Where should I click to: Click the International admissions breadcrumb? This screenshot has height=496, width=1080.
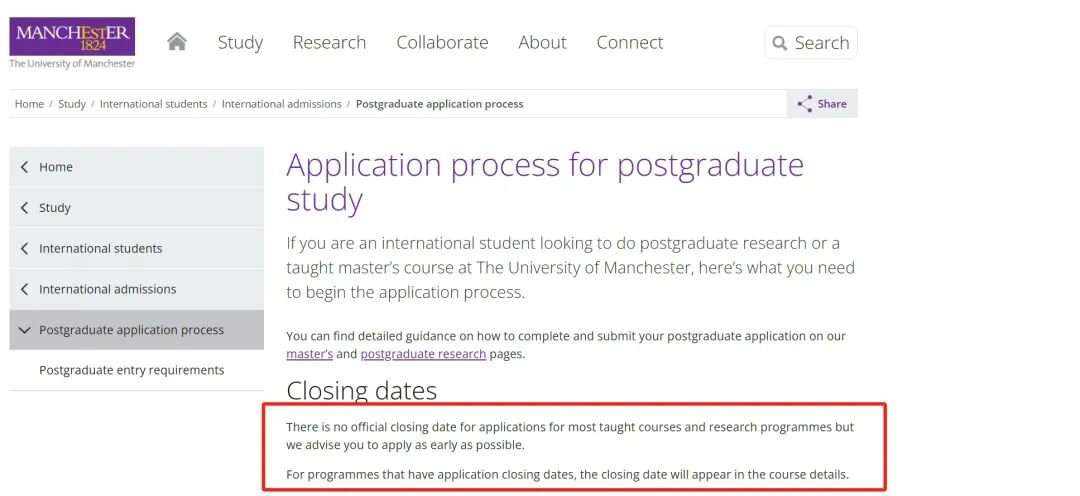click(281, 104)
